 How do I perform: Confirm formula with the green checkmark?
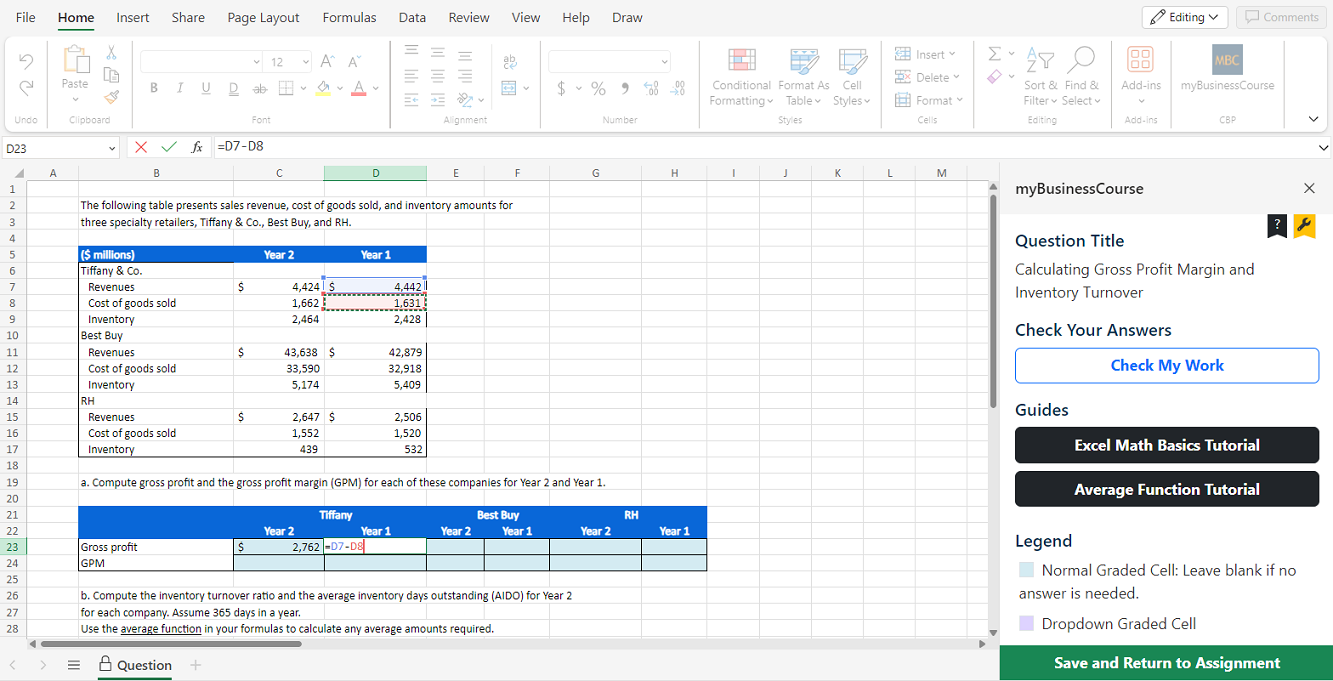(x=169, y=147)
